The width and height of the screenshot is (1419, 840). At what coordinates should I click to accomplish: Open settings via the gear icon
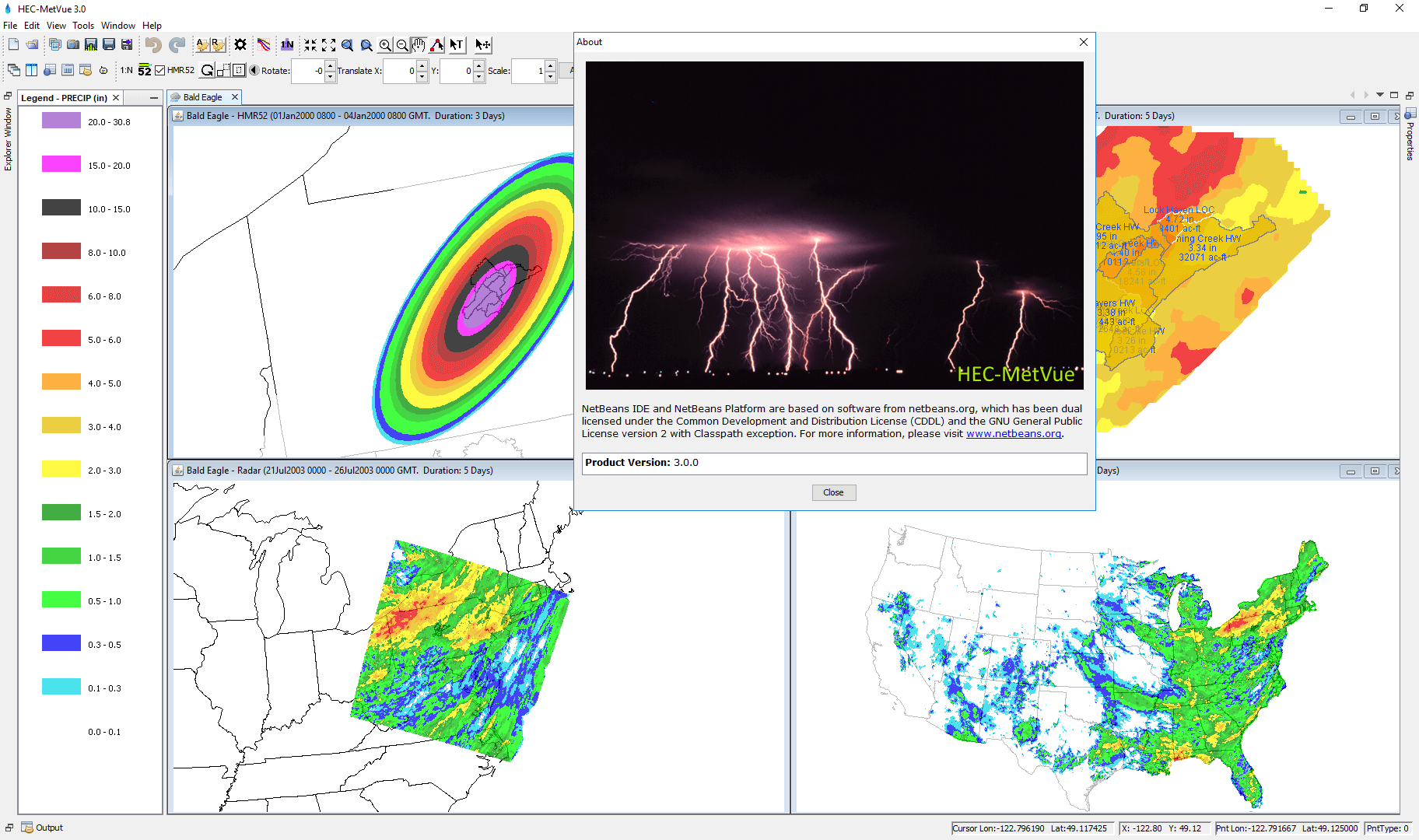[240, 45]
